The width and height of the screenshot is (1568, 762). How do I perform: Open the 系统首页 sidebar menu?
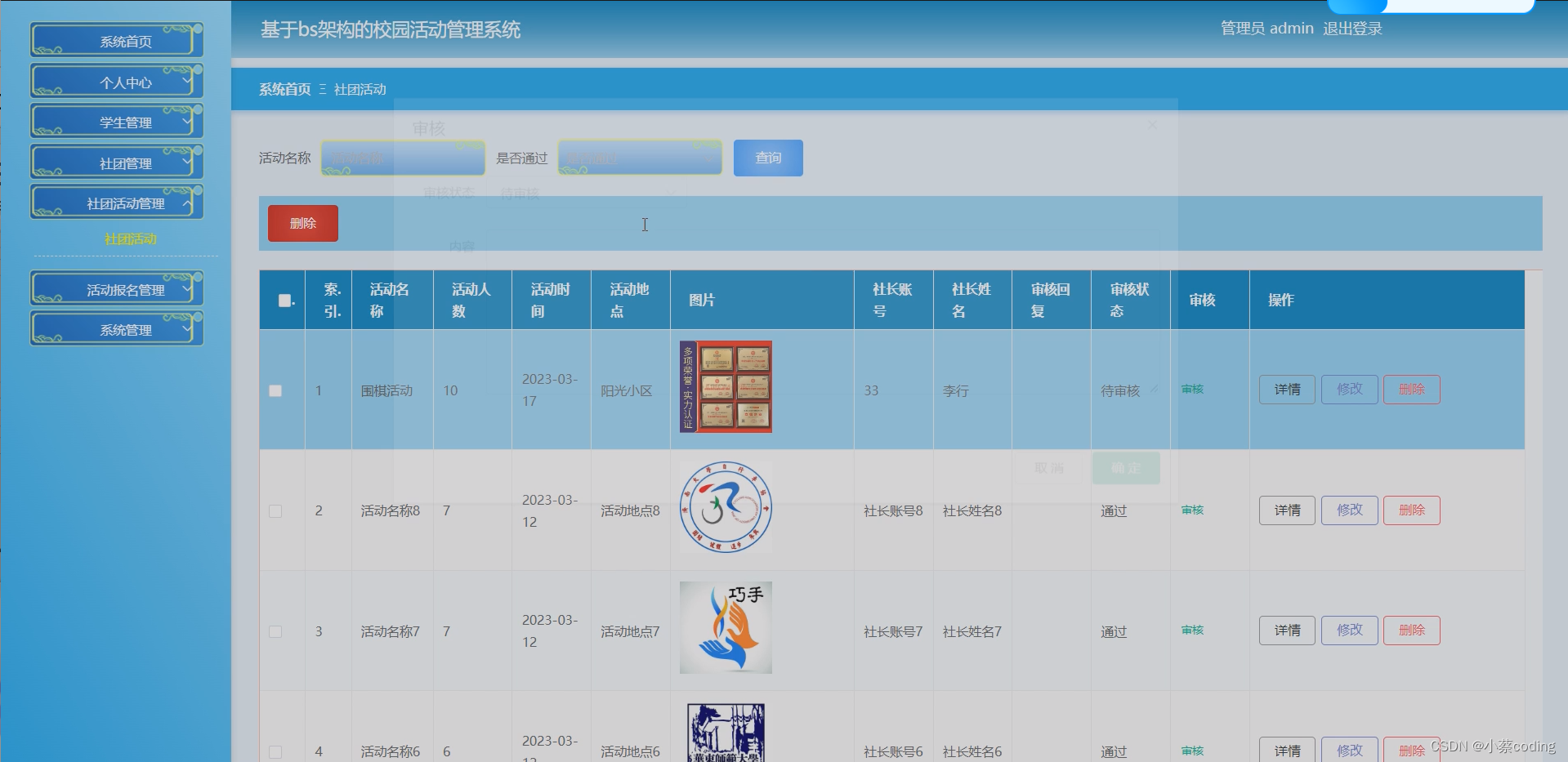click(117, 41)
